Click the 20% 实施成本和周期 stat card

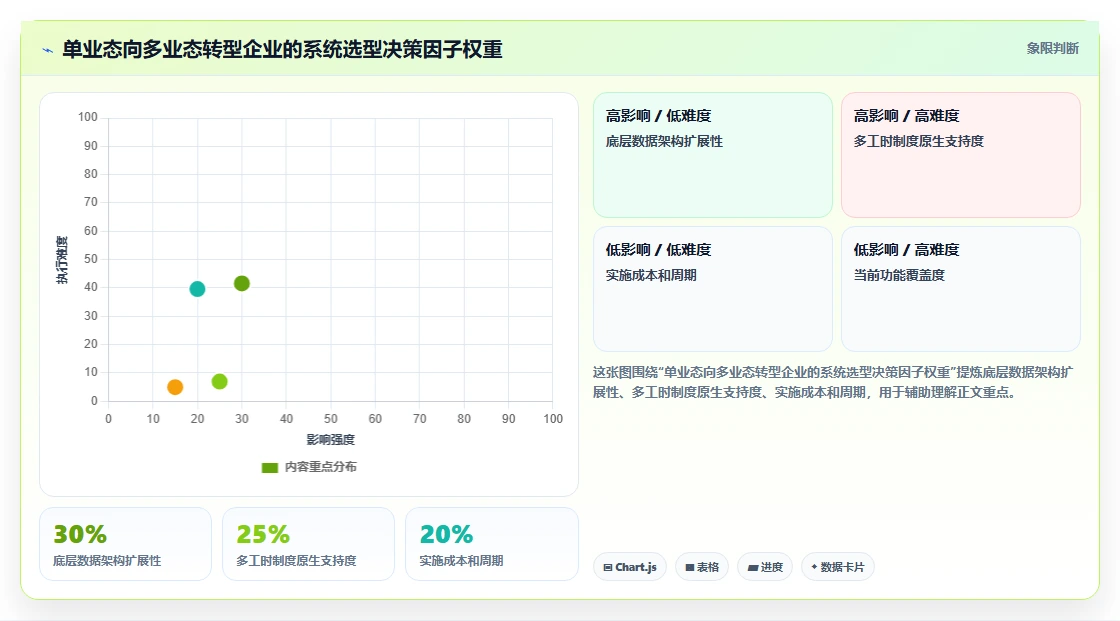pos(491,544)
